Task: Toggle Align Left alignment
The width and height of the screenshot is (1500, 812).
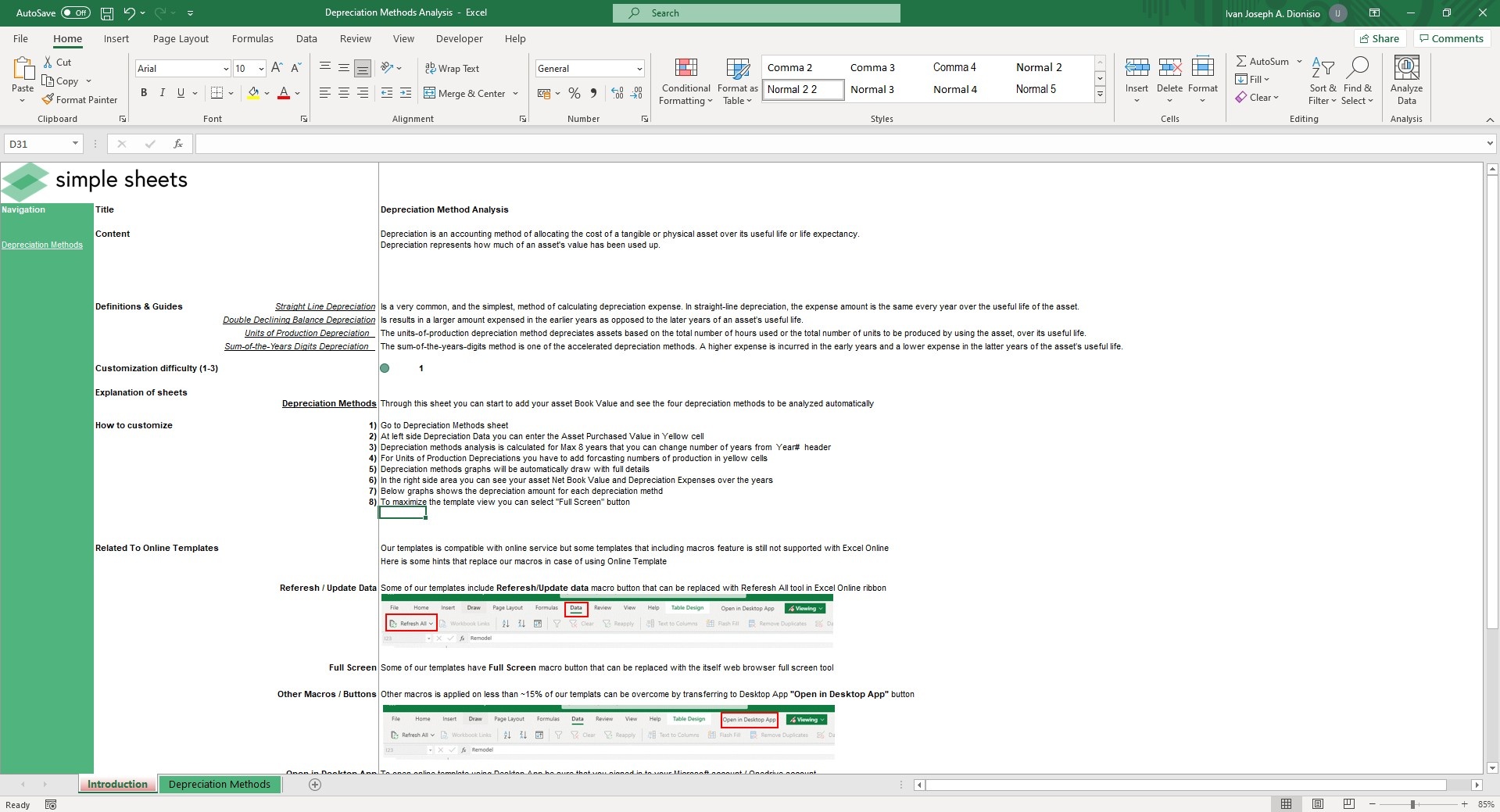Action: point(325,94)
